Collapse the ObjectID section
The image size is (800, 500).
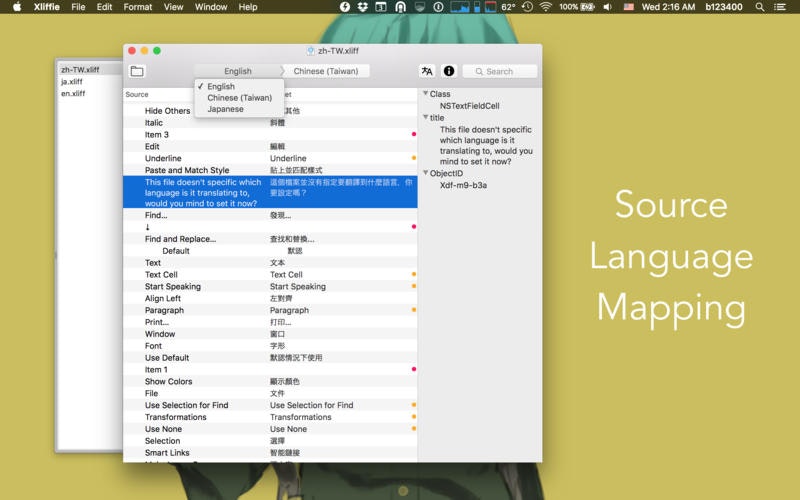426,173
